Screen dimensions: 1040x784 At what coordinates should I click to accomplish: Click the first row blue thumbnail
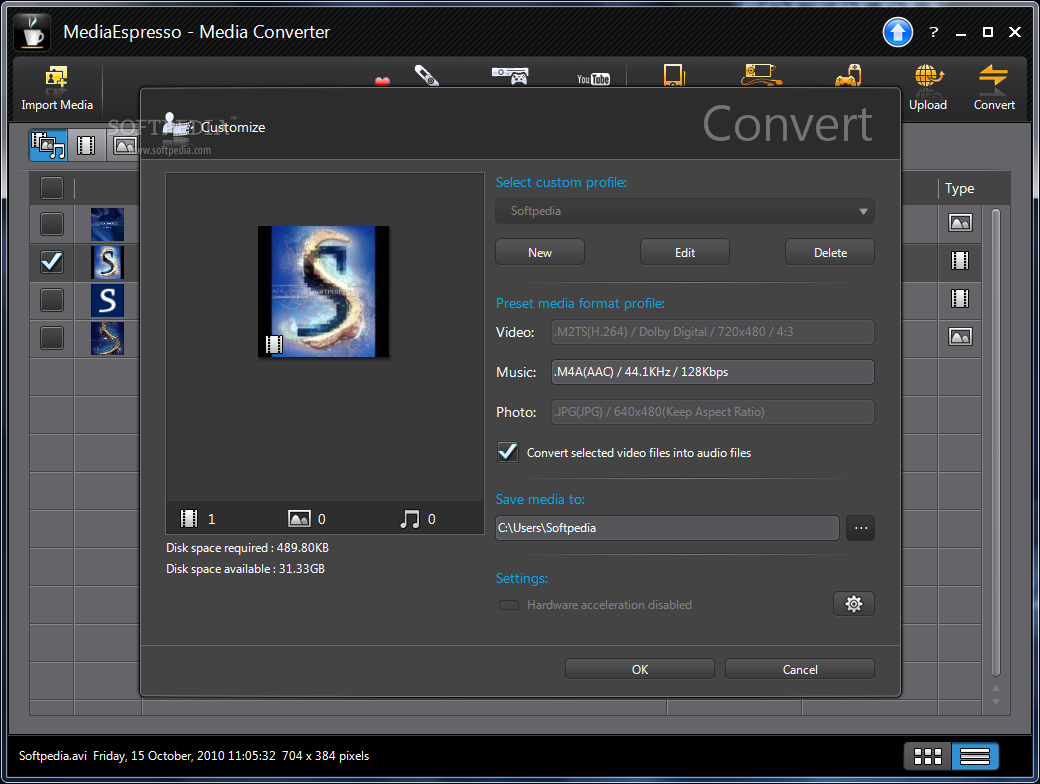point(107,224)
